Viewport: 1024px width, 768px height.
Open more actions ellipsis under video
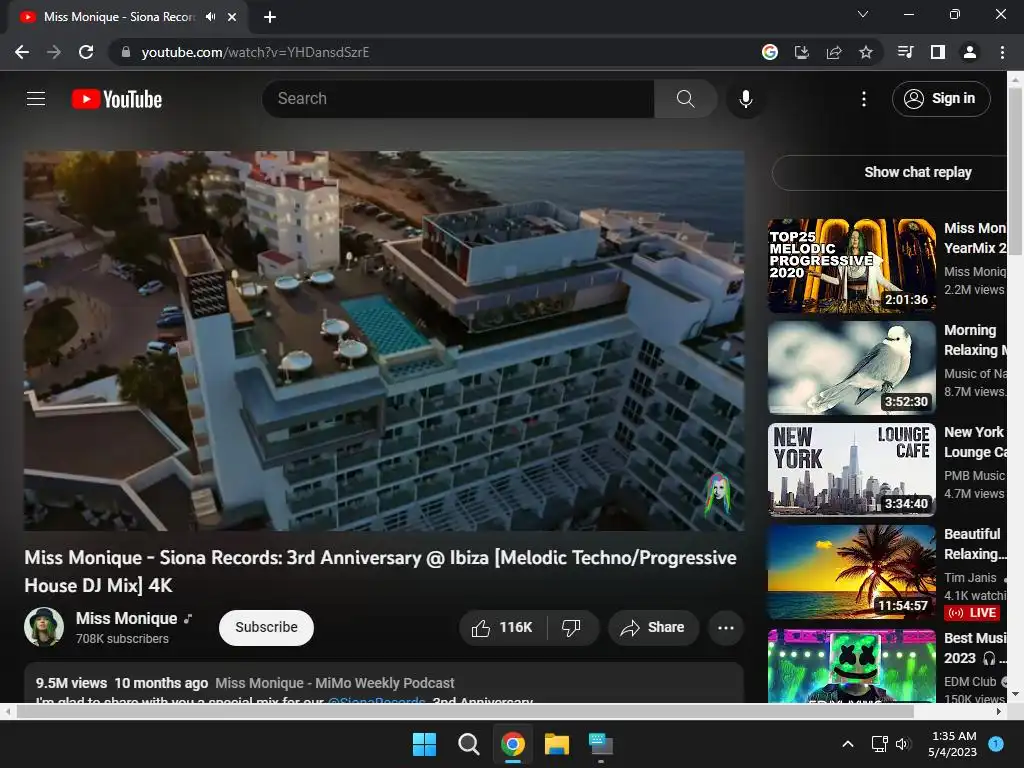[726, 628]
